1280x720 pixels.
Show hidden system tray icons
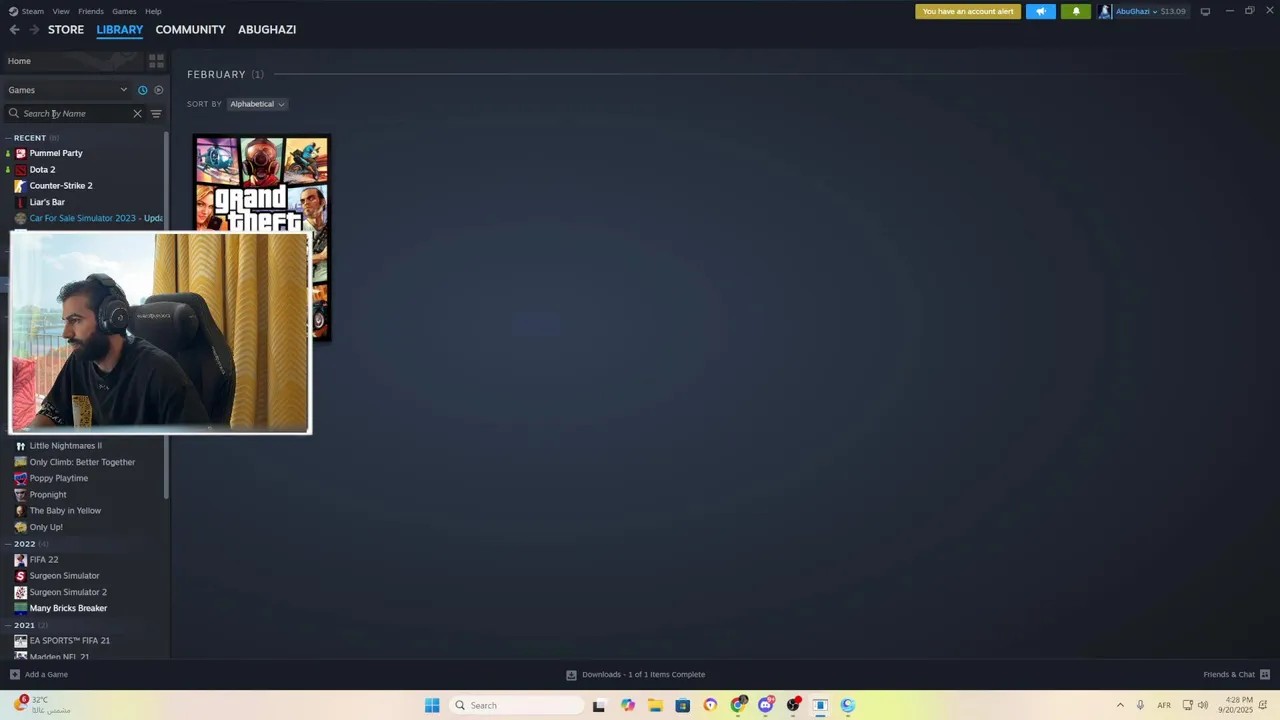click(x=1120, y=705)
